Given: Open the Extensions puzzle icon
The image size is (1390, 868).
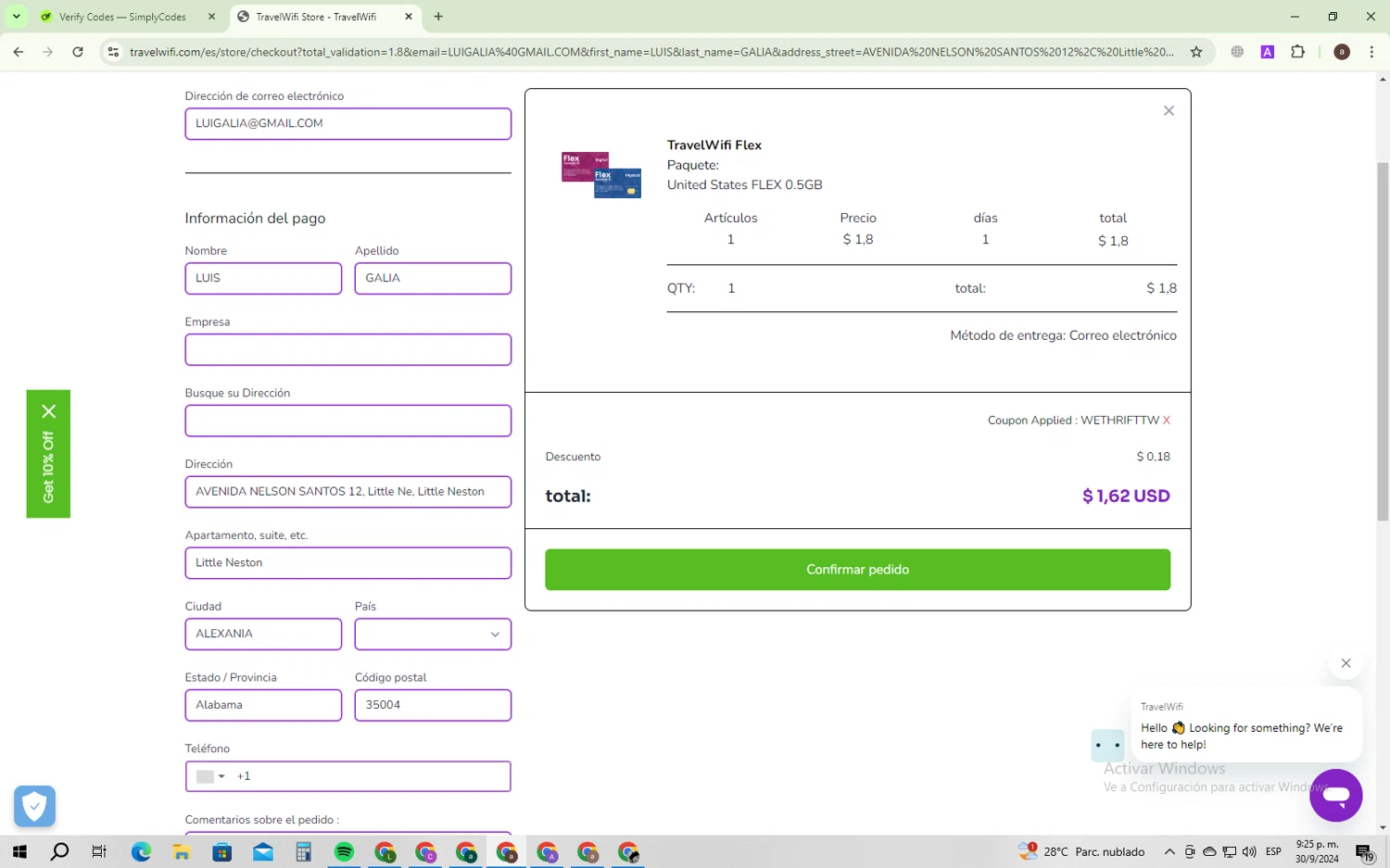Looking at the screenshot, I should coord(1297,52).
